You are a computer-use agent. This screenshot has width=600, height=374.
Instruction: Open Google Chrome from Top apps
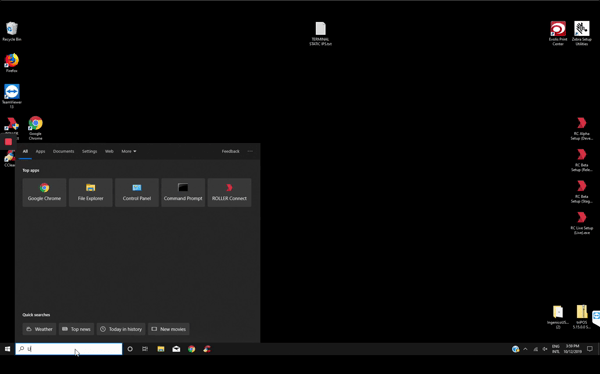click(44, 192)
